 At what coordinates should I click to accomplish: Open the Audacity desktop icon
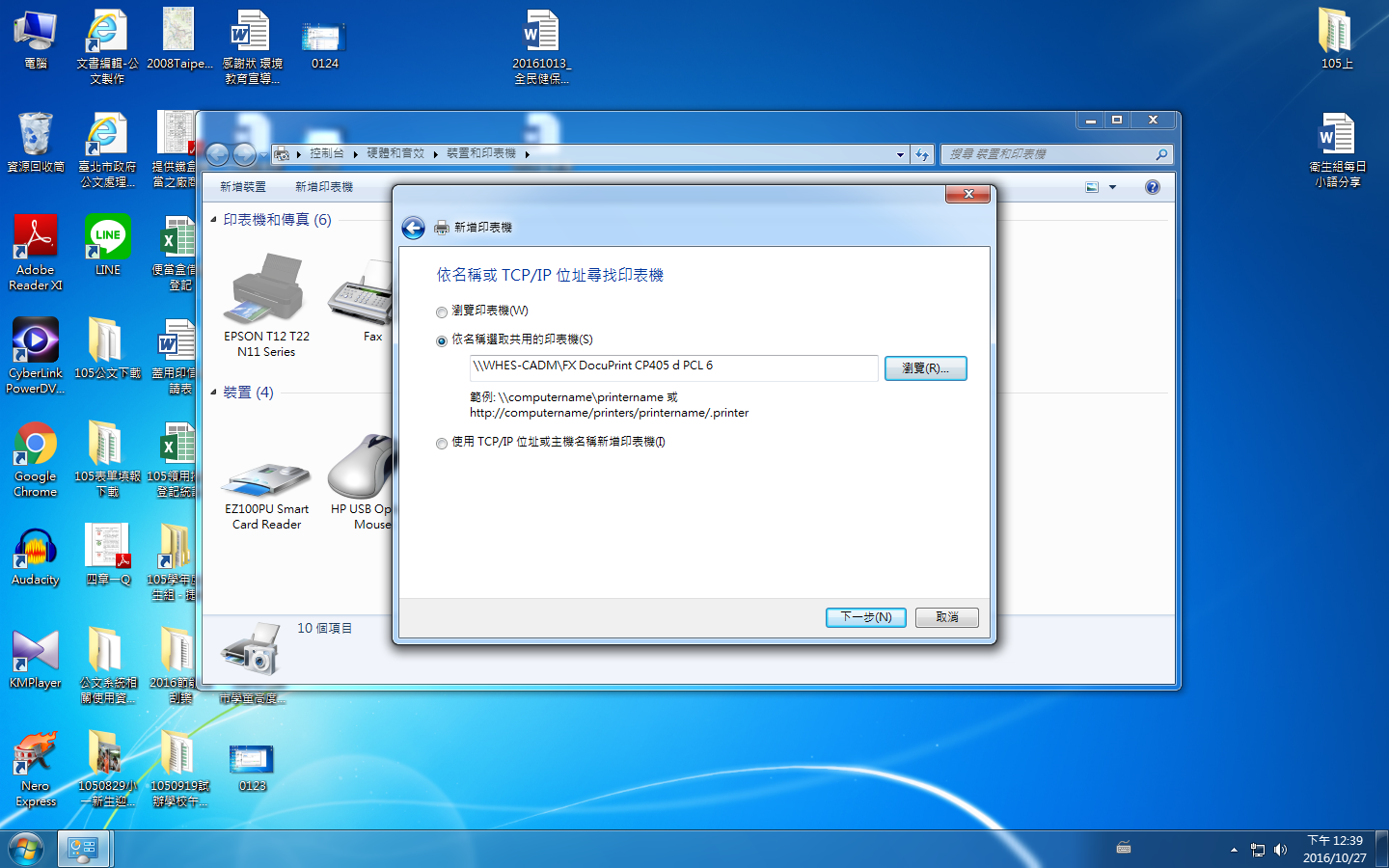[36, 550]
